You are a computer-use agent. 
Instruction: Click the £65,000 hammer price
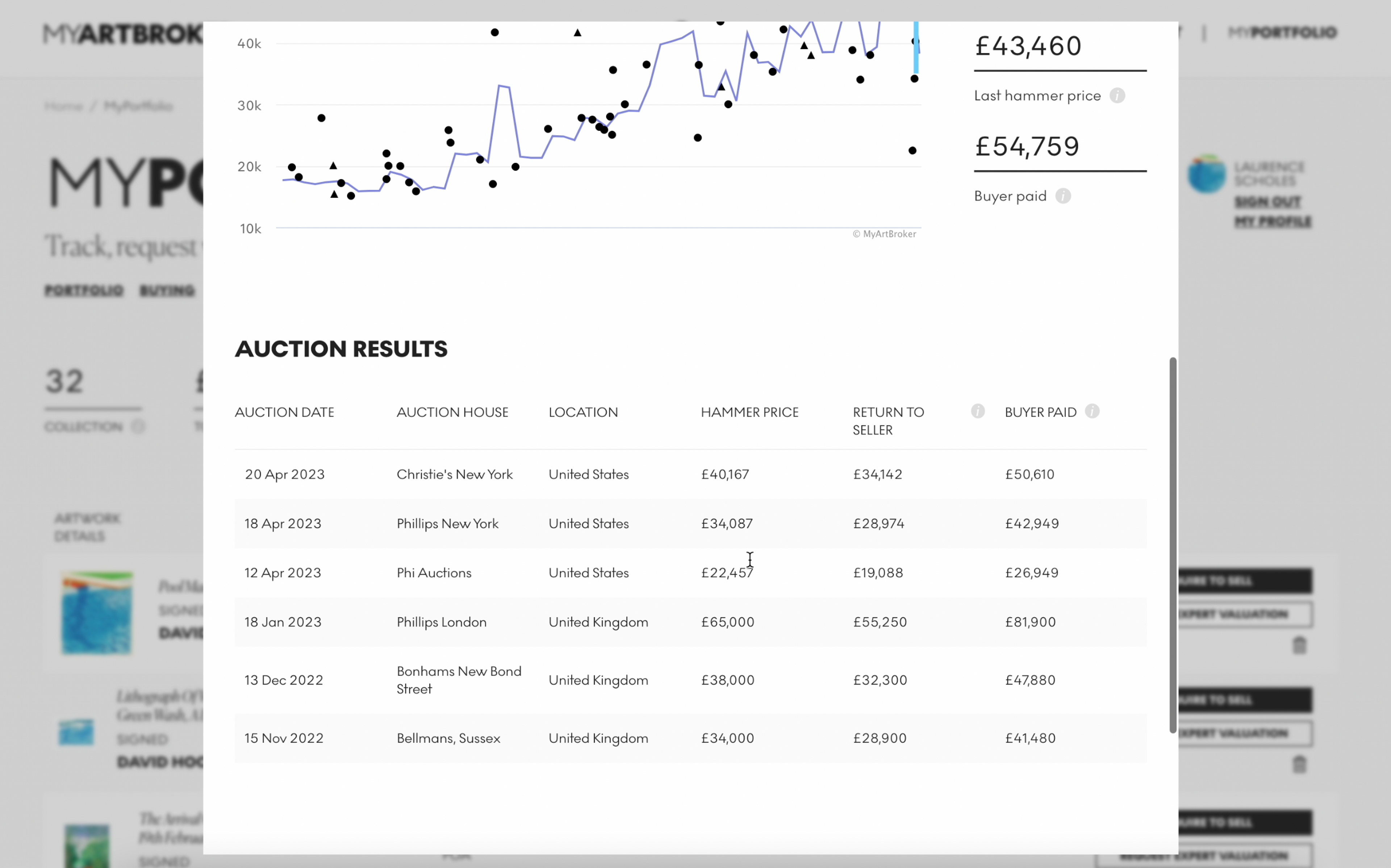coord(727,622)
